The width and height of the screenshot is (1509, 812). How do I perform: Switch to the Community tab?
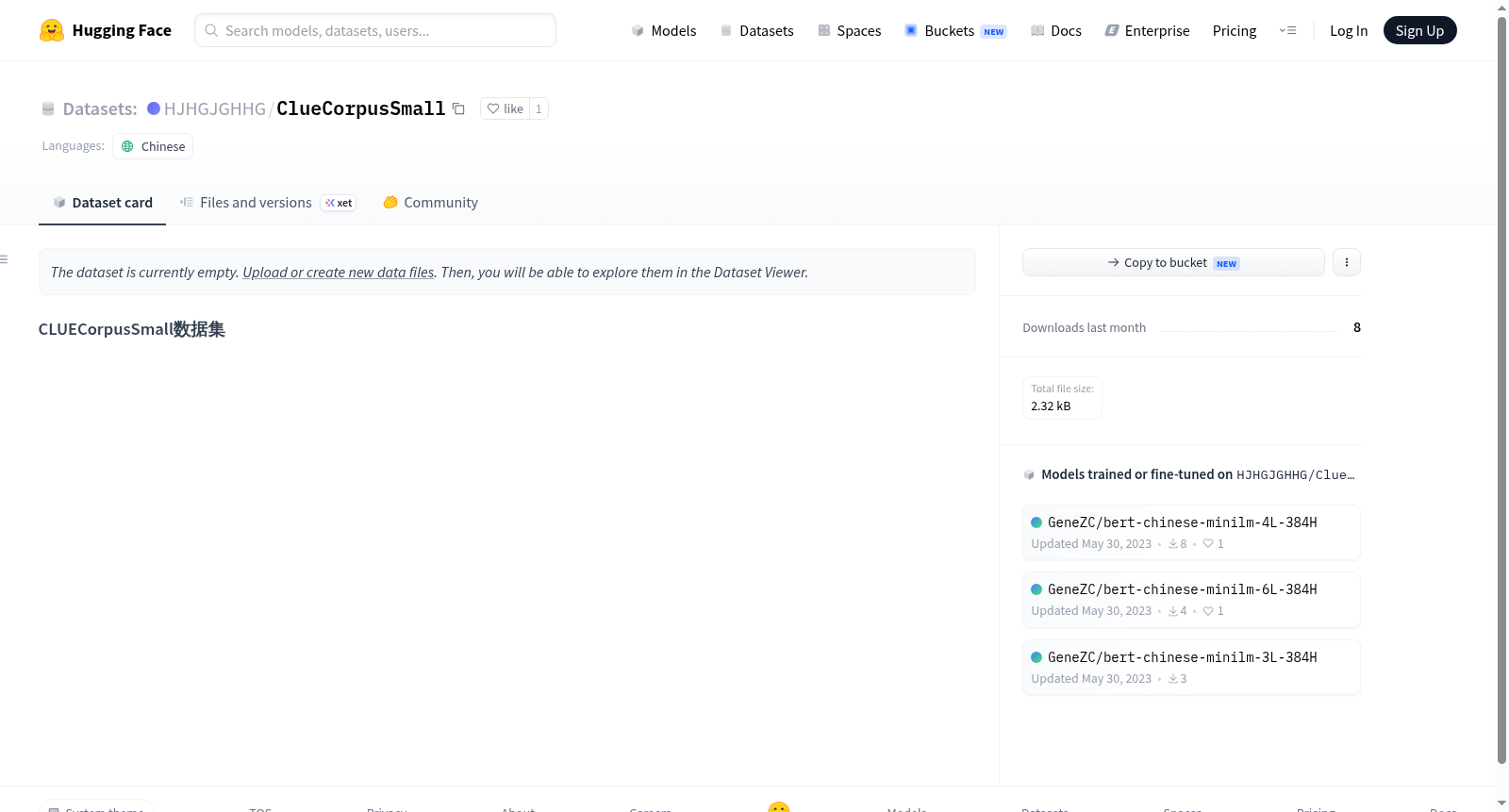tap(430, 203)
